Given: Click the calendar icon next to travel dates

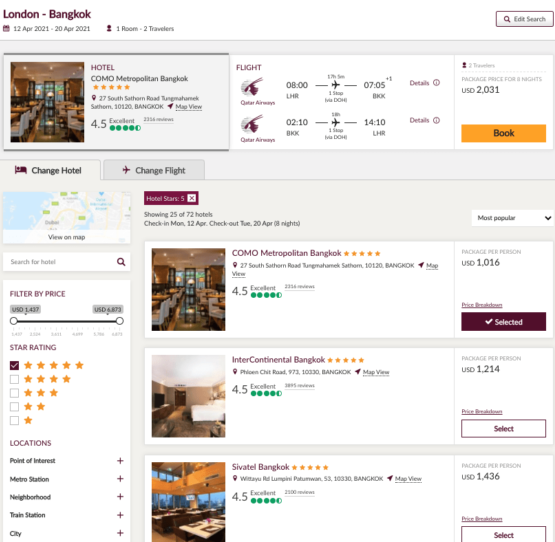Looking at the screenshot, I should pos(6,28).
